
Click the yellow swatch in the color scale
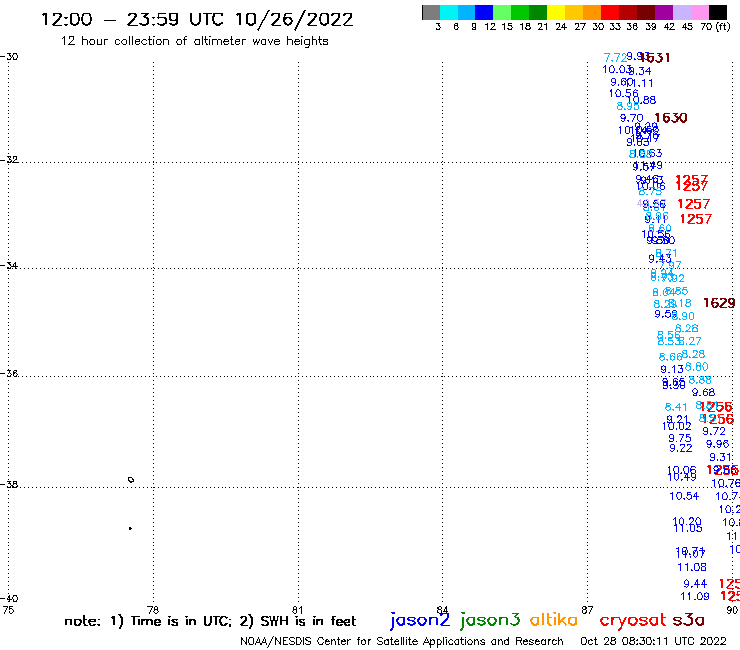click(556, 12)
